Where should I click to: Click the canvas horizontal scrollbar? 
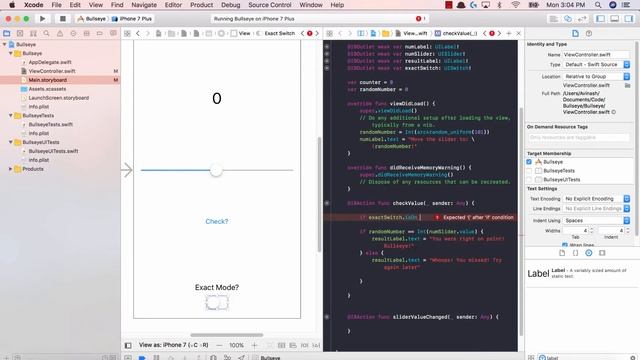point(227,335)
